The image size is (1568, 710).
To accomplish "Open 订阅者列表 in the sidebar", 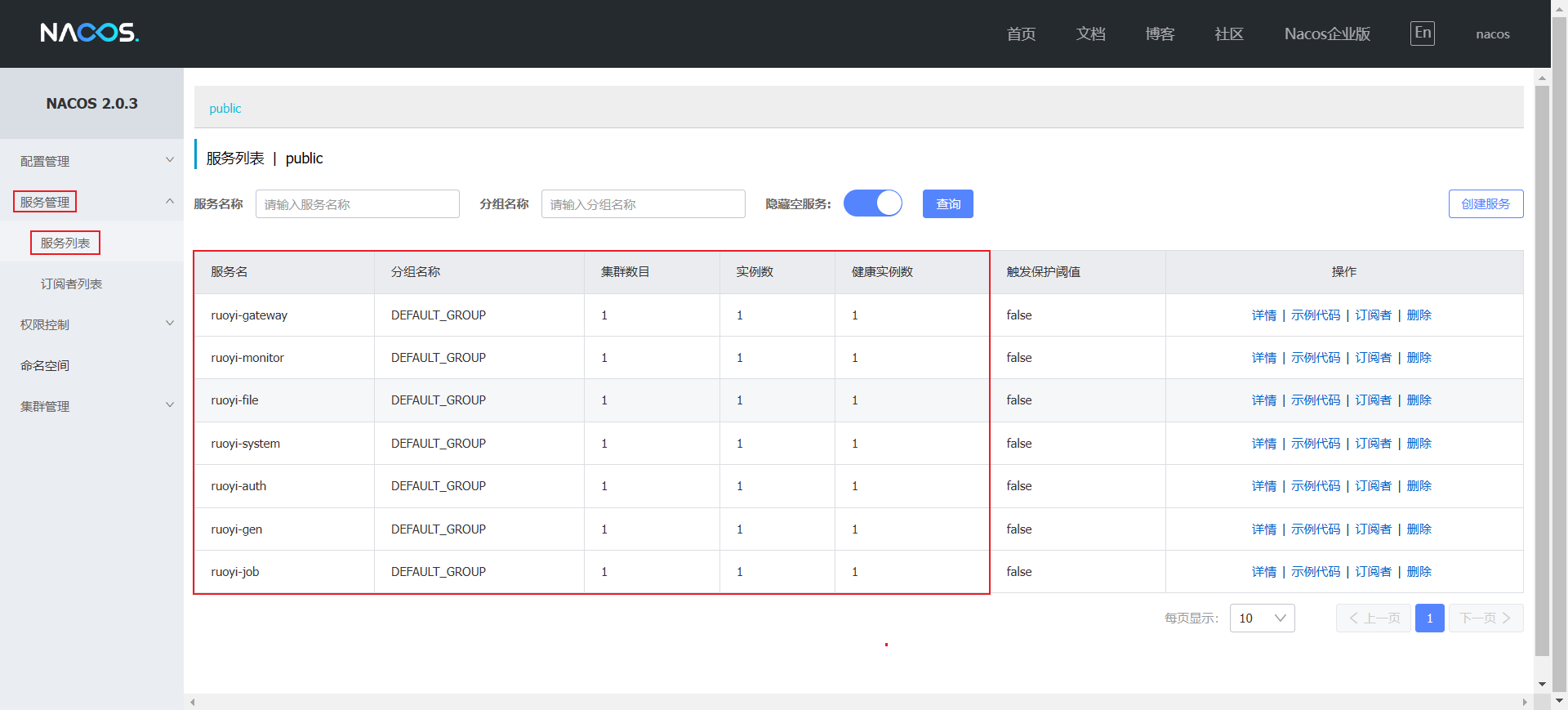I will pos(72,284).
